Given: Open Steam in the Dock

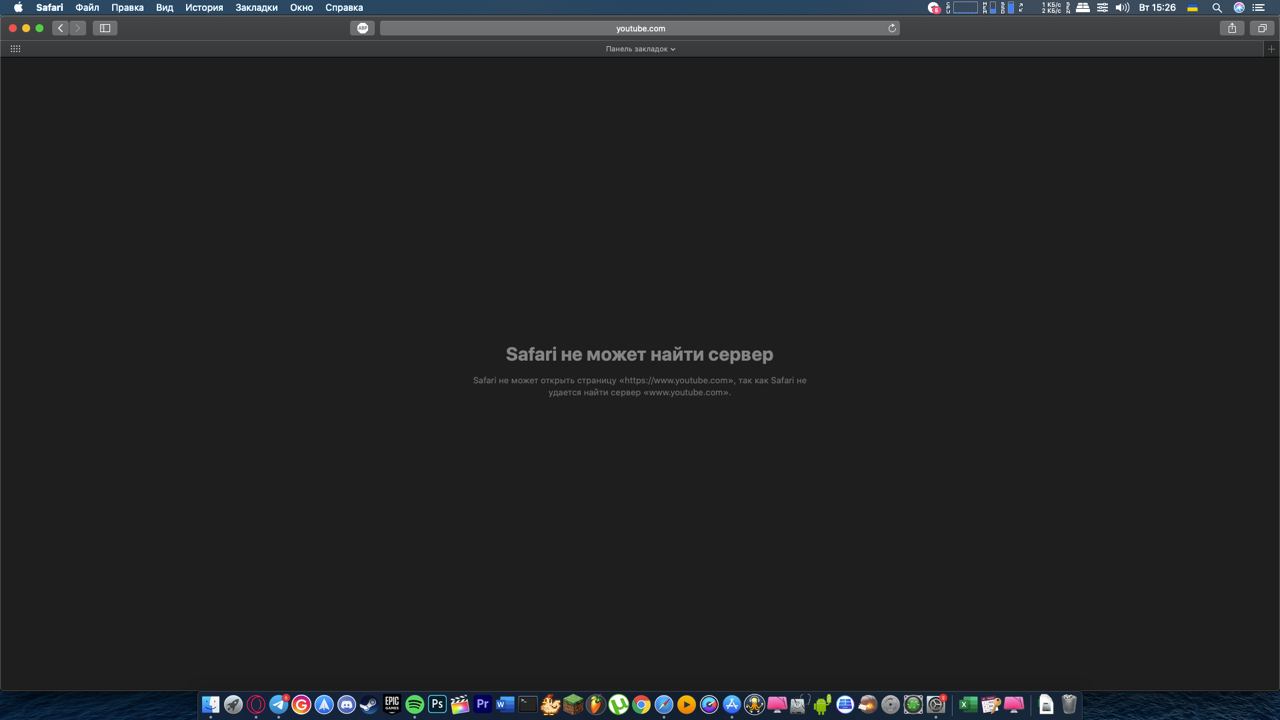Looking at the screenshot, I should tap(369, 705).
